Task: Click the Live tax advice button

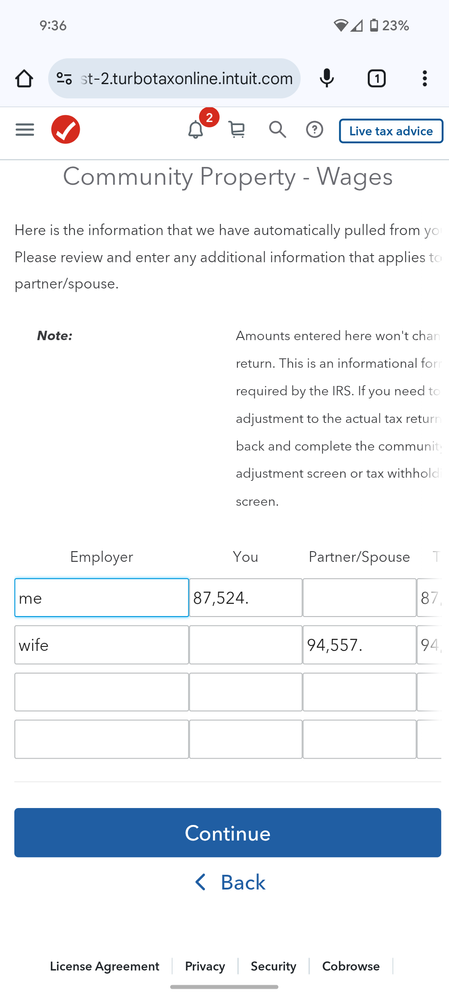Action: point(391,131)
